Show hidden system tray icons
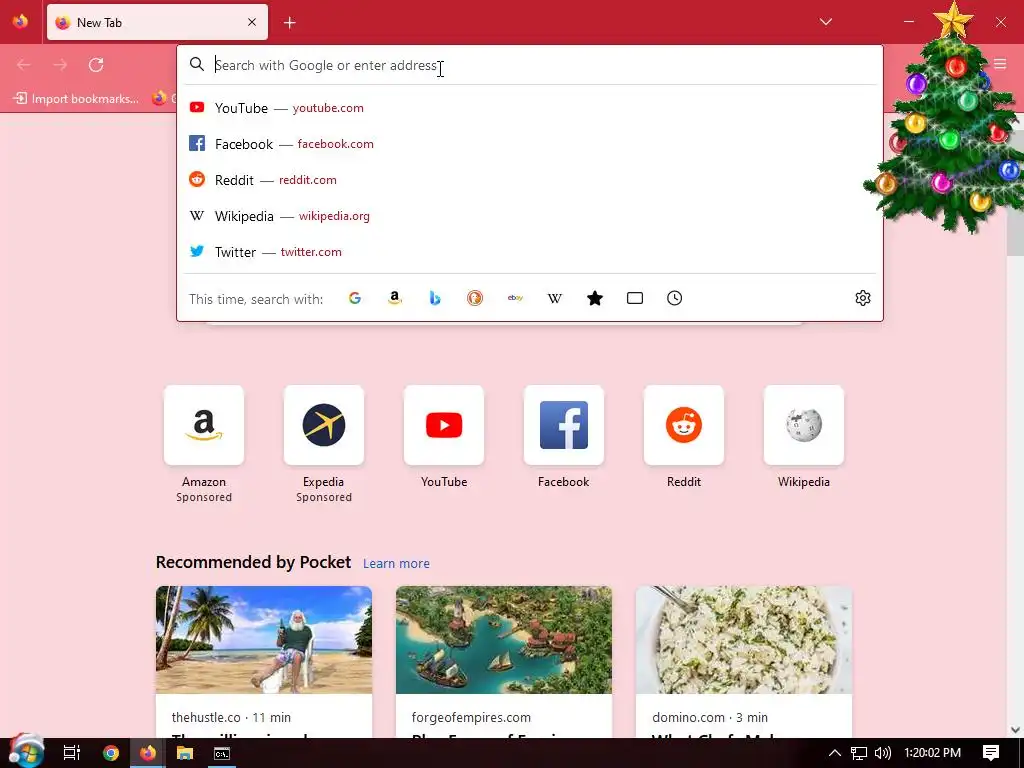 [835, 753]
